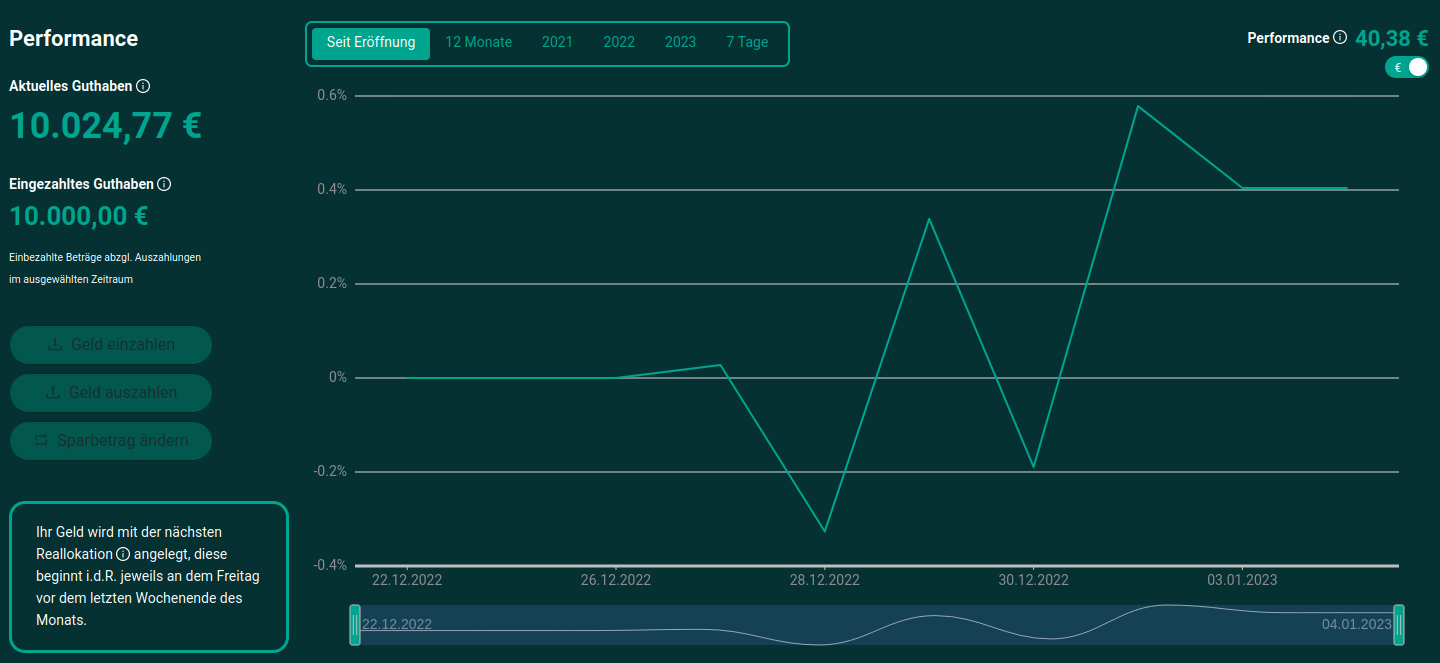Select the Seit Eröffnung time range
This screenshot has width=1440, height=663.
[x=371, y=43]
